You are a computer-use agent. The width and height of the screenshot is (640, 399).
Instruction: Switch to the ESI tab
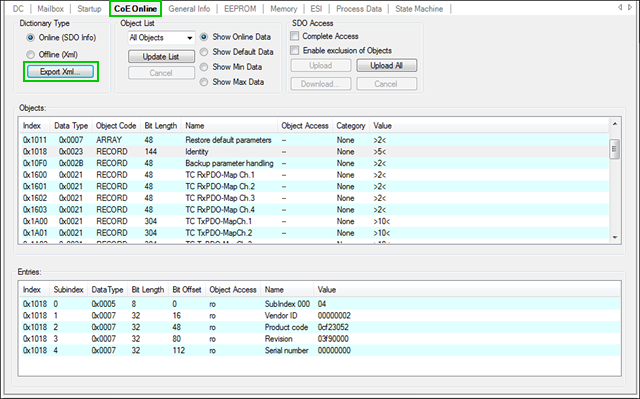point(316,9)
